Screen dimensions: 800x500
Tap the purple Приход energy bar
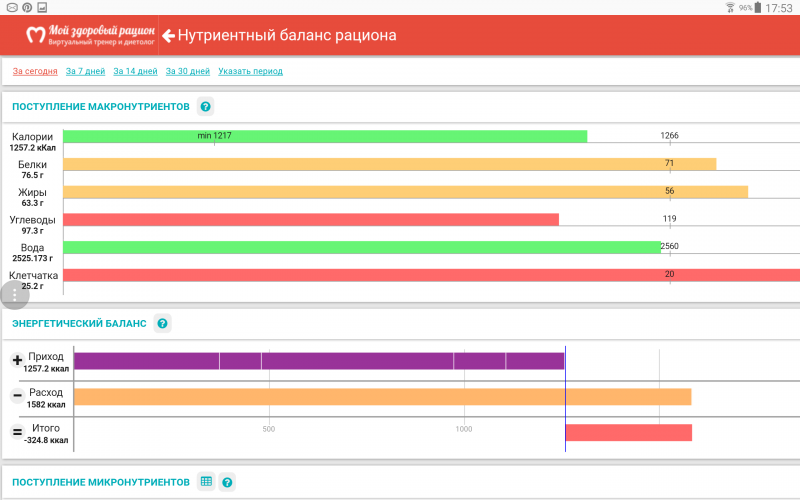318,361
